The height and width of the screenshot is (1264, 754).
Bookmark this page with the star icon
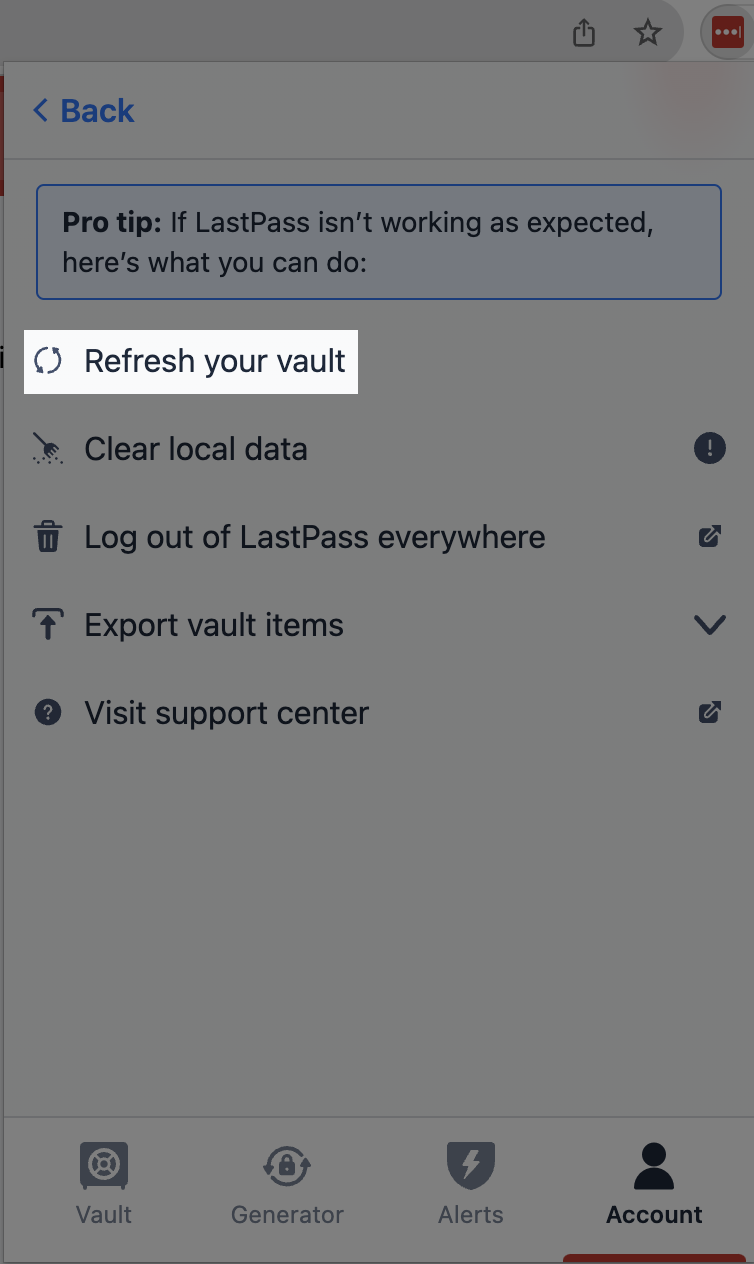649,33
